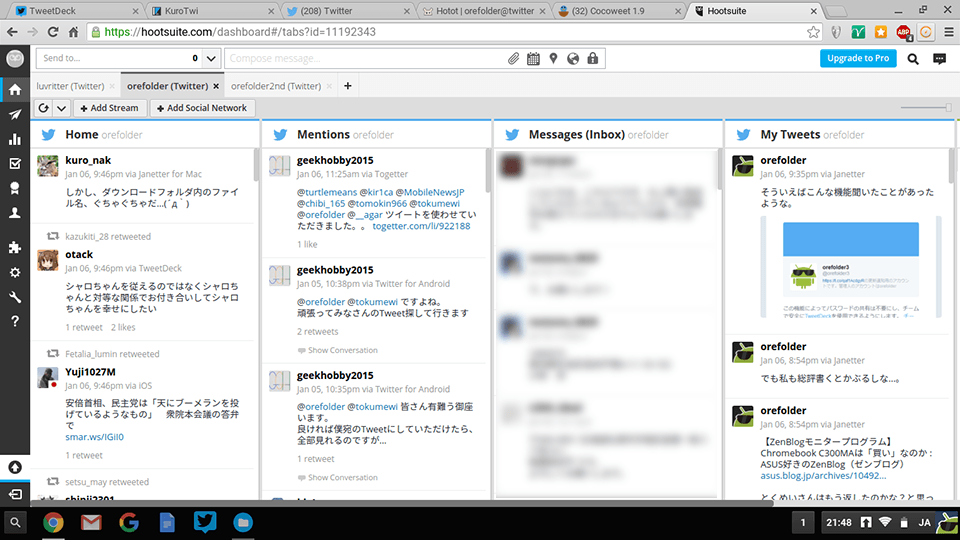Image resolution: width=960 pixels, height=540 pixels.
Task: Open the Send to profile dropdown arrow
Action: [211, 58]
